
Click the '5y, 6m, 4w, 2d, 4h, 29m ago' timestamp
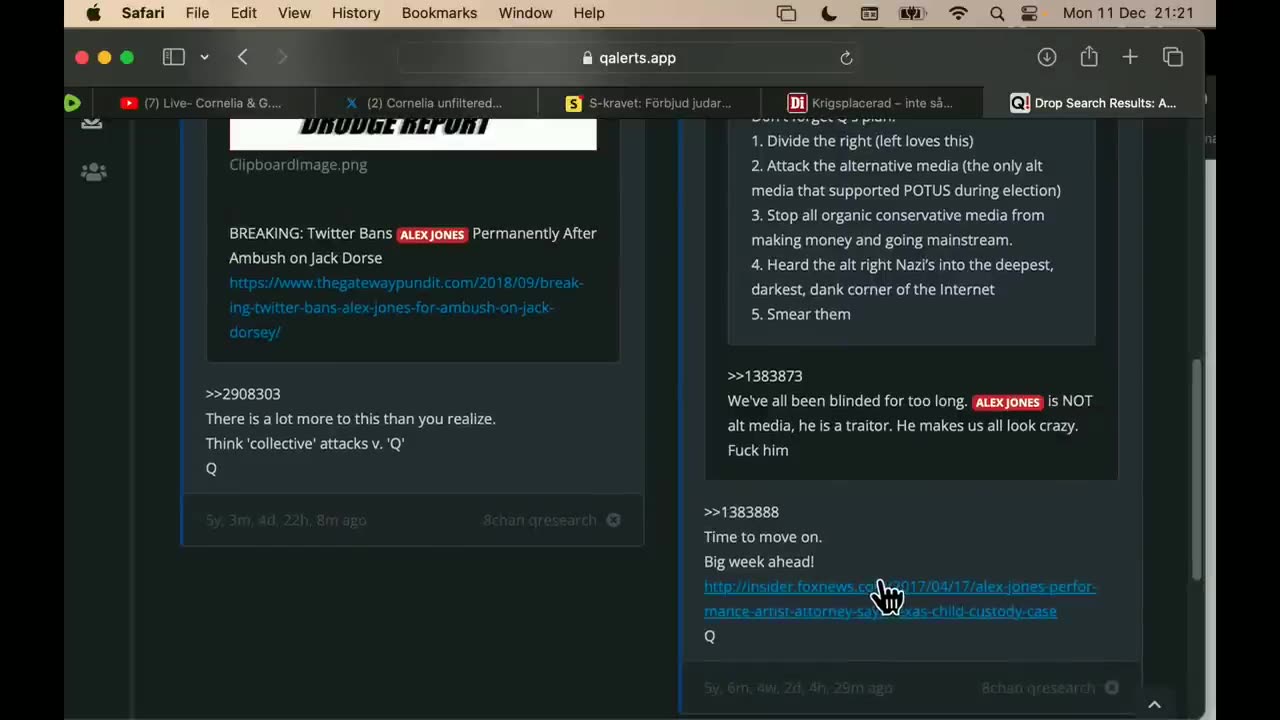[798, 688]
